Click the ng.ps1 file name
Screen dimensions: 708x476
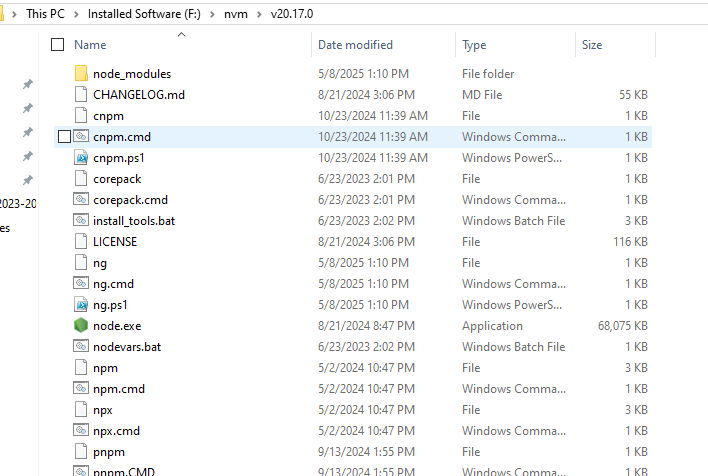pyautogui.click(x=110, y=305)
